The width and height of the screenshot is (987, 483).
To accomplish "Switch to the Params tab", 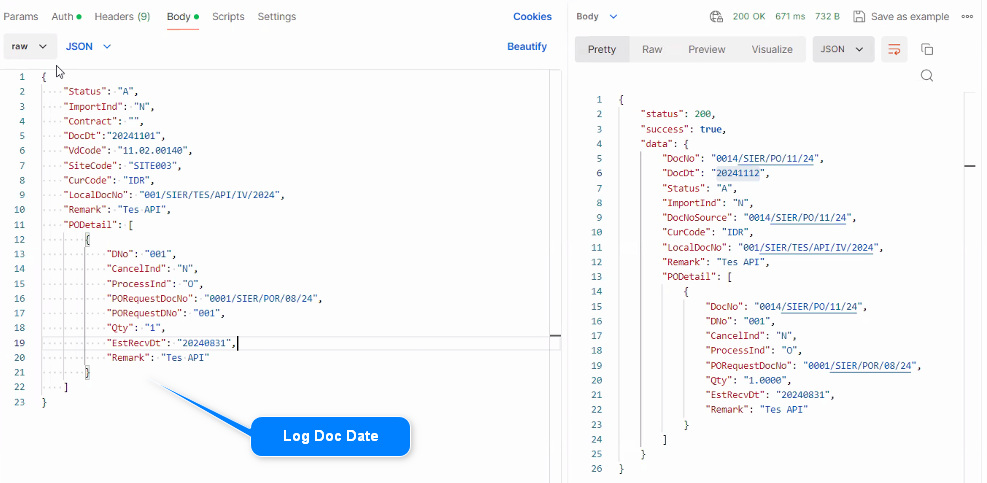I will coord(20,17).
